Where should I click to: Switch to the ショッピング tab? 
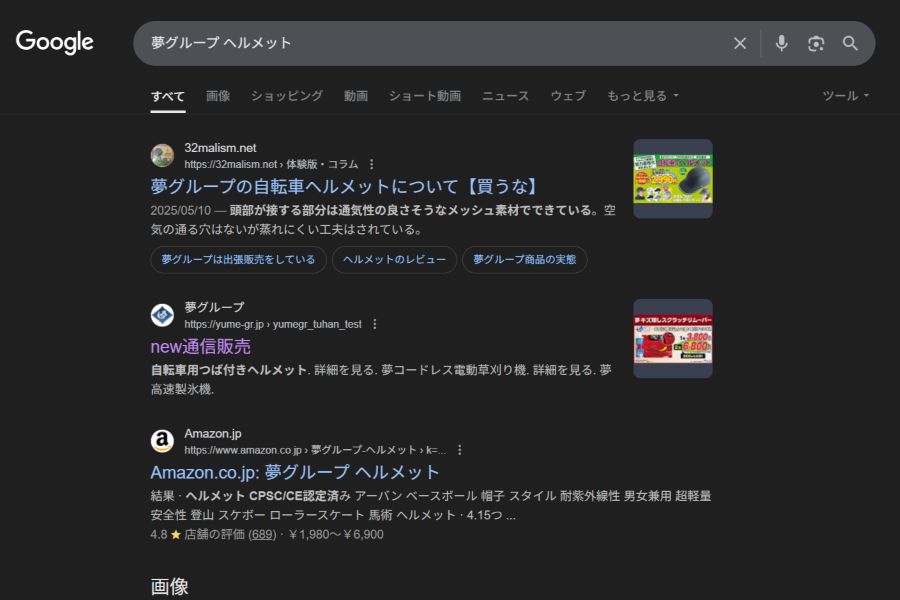click(287, 96)
